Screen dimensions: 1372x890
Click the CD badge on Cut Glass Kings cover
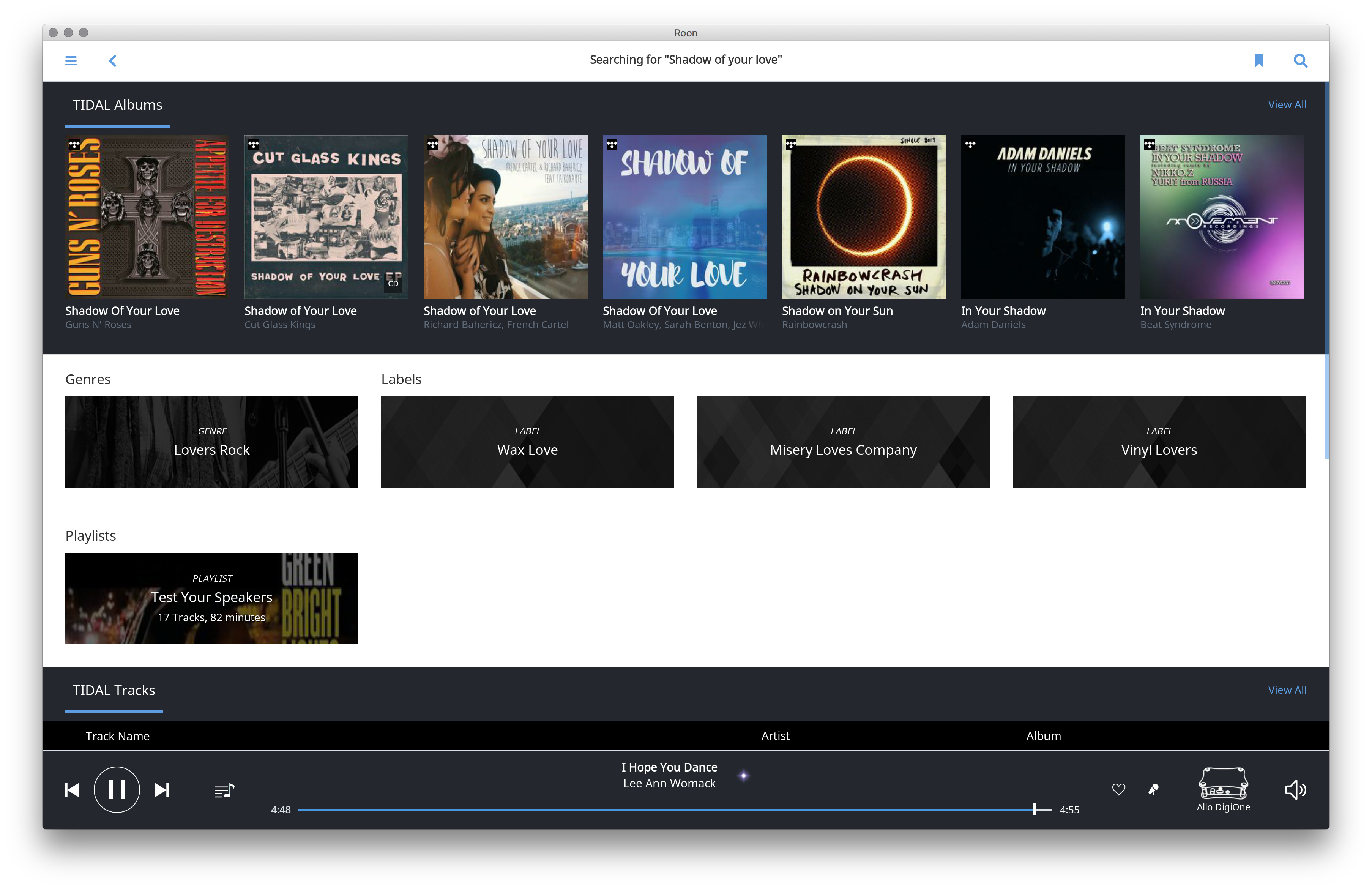tap(393, 284)
